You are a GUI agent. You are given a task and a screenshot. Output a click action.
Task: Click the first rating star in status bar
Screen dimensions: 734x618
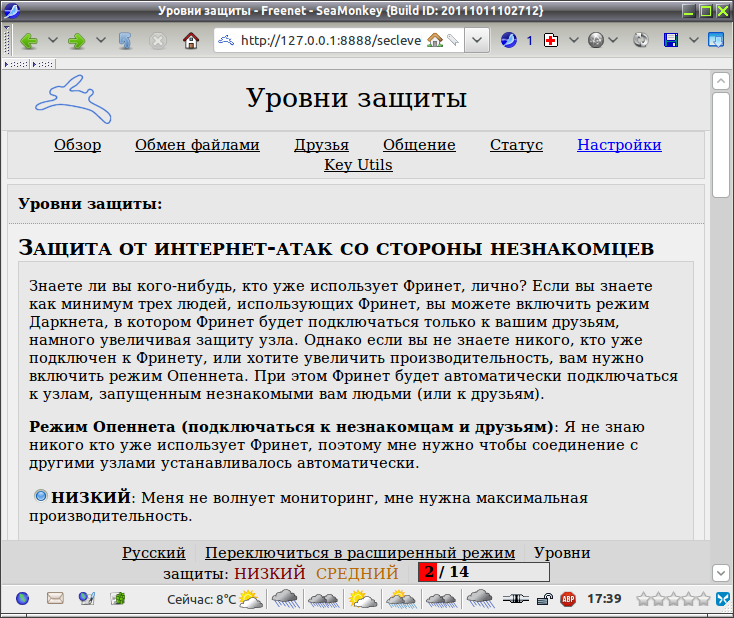(x=644, y=599)
